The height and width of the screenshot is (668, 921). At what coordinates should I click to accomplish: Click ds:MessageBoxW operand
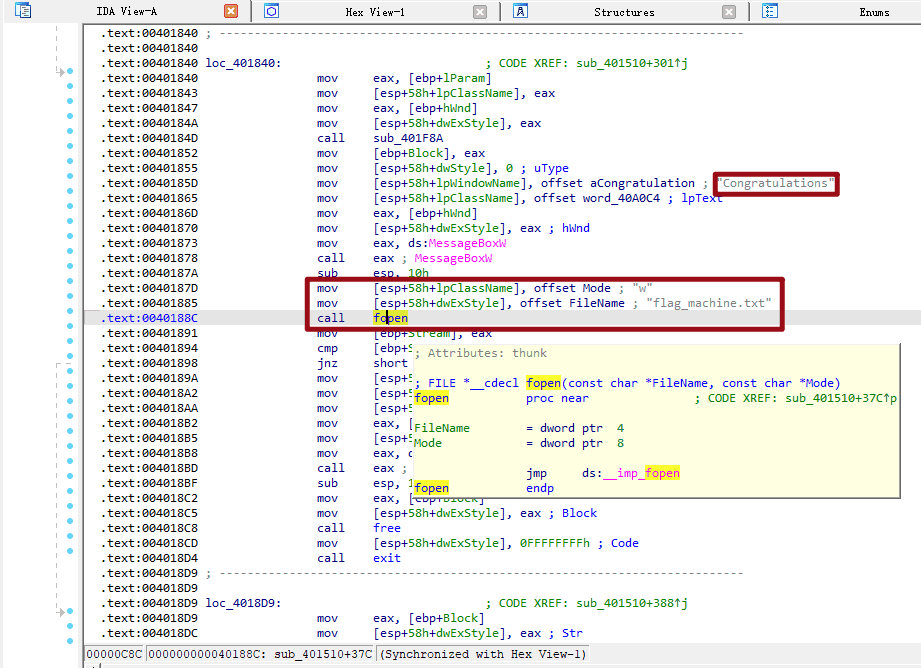click(457, 243)
